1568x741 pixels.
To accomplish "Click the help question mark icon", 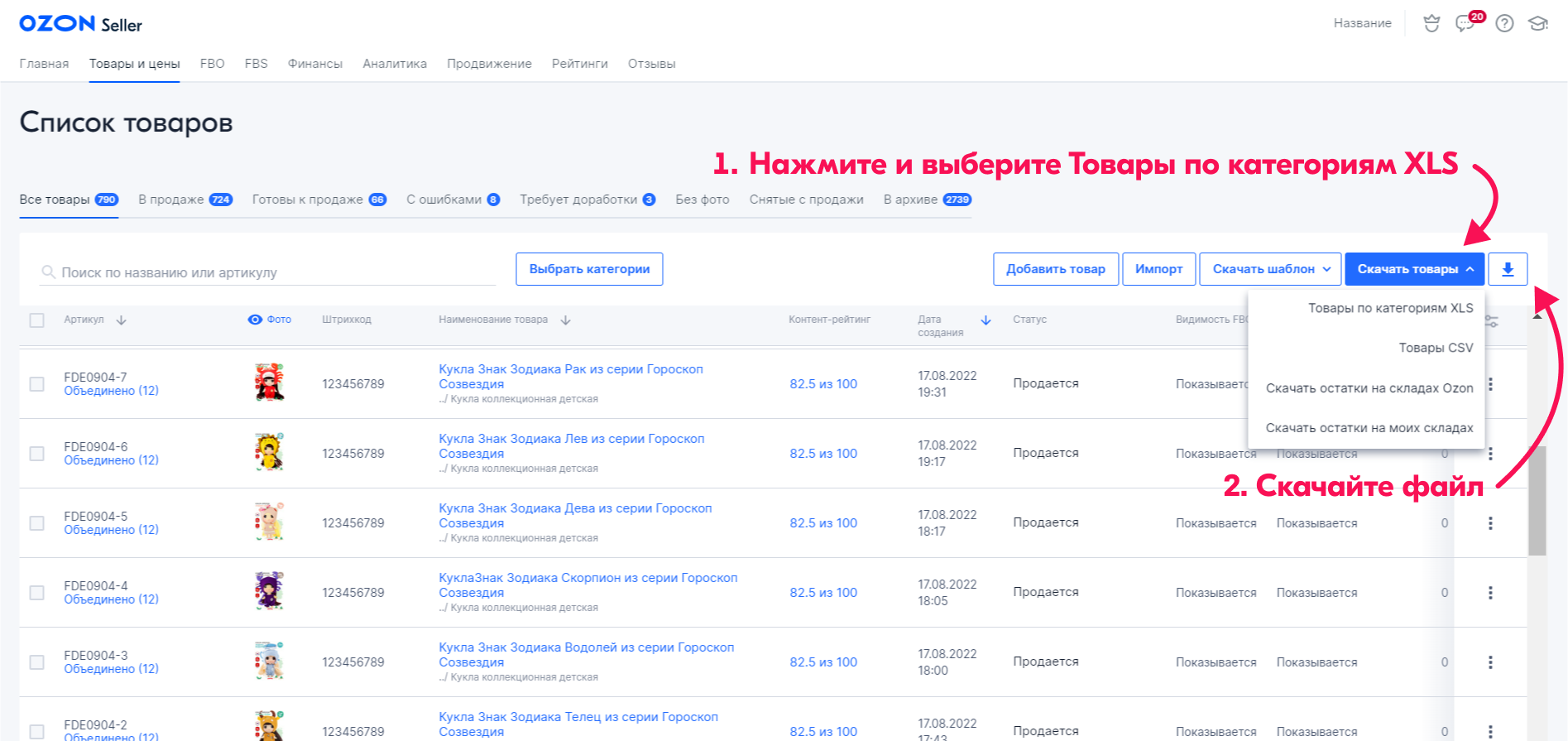I will (1504, 23).
